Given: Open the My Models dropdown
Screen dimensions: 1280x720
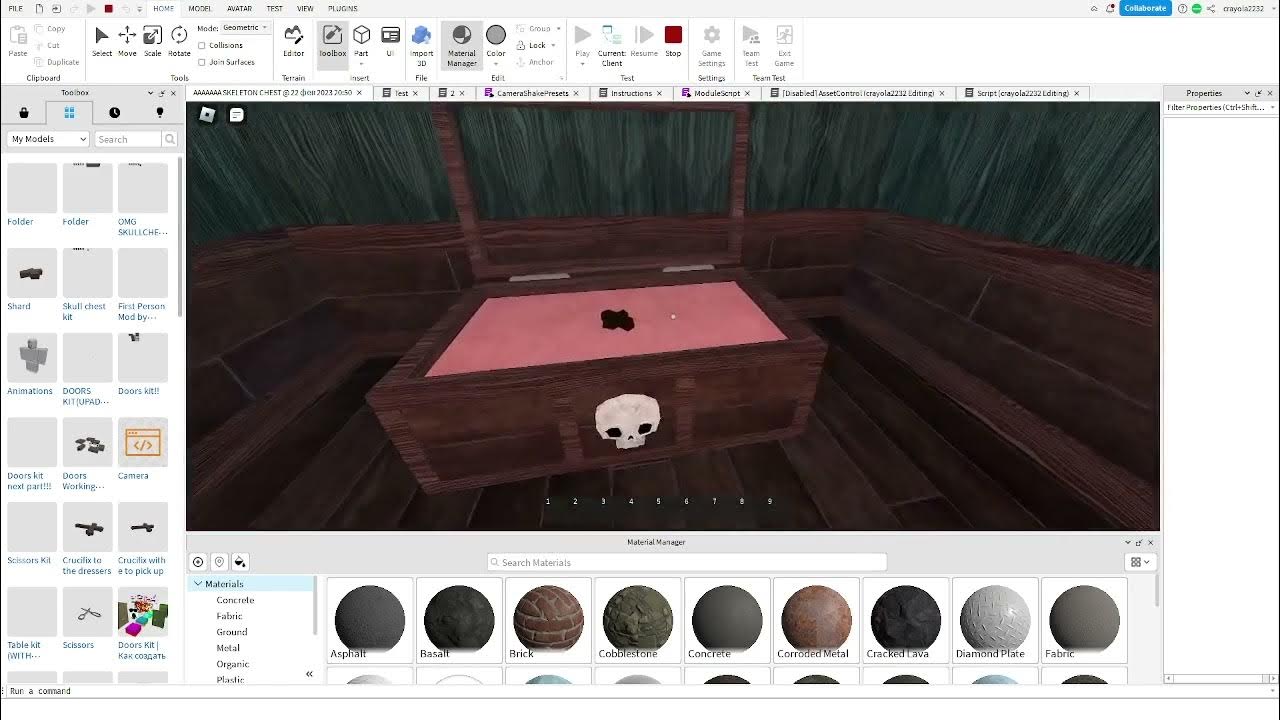Looking at the screenshot, I should point(48,139).
